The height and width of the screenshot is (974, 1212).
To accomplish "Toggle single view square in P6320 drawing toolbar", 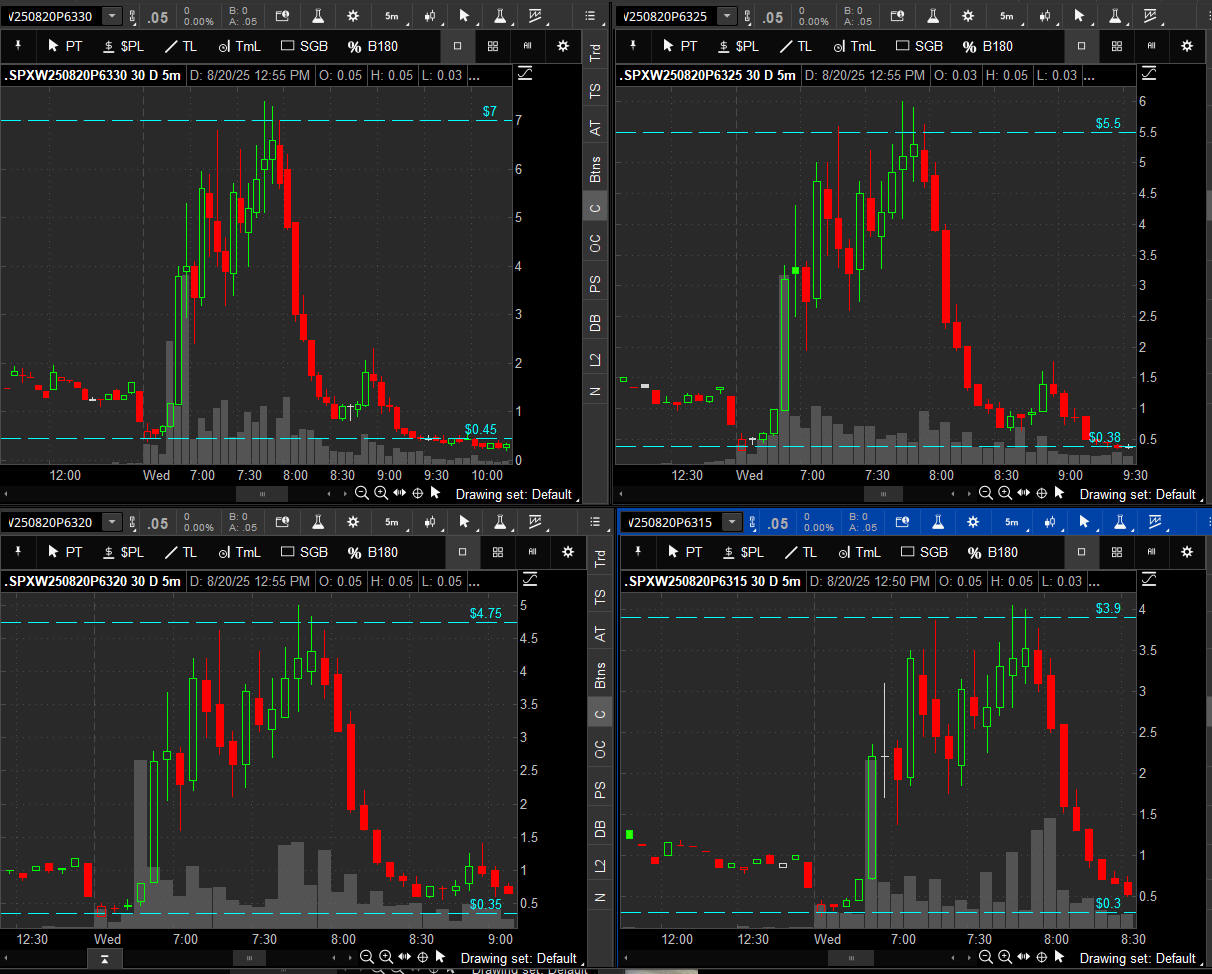I will click(462, 552).
